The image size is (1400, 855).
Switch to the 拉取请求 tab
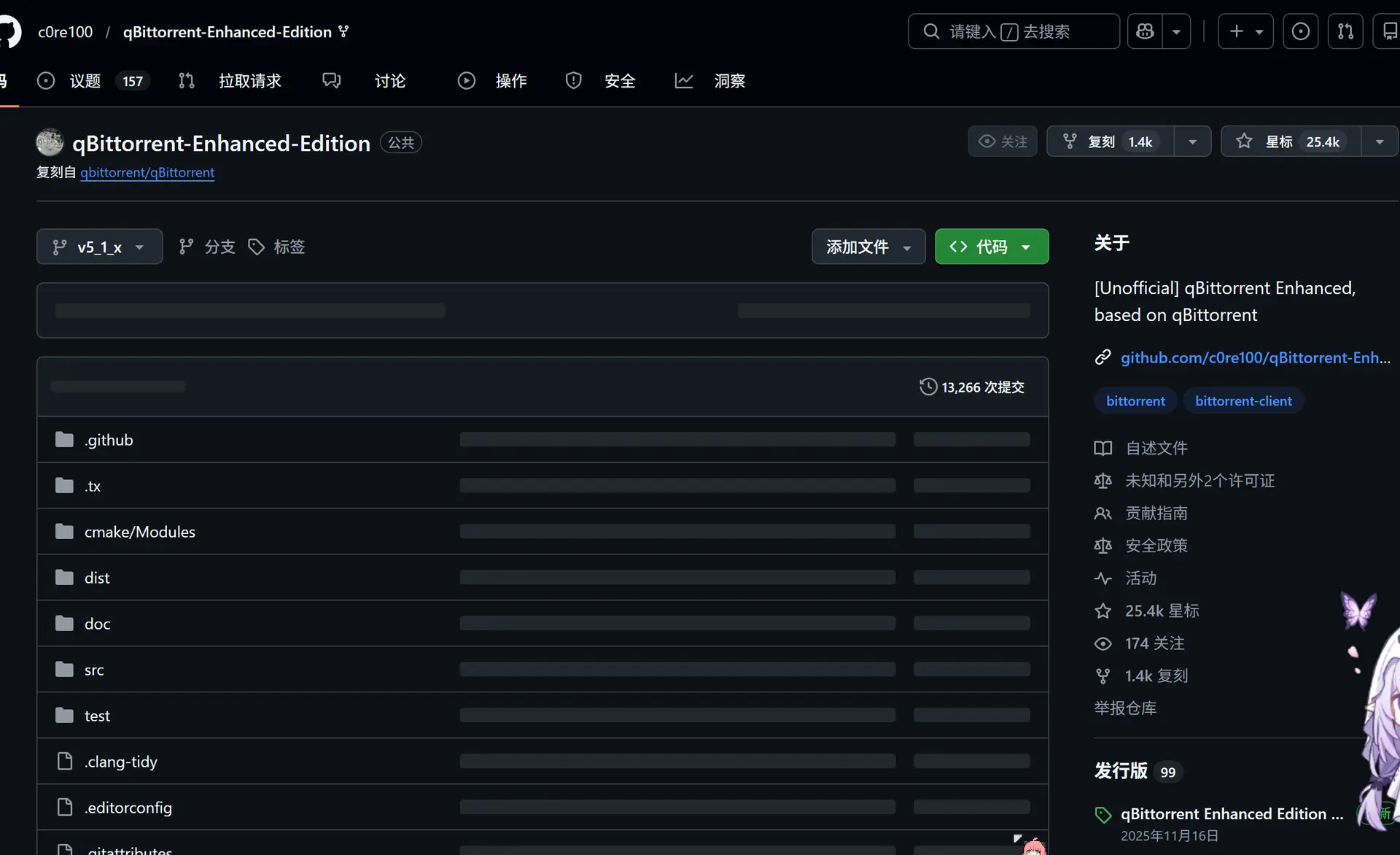230,81
